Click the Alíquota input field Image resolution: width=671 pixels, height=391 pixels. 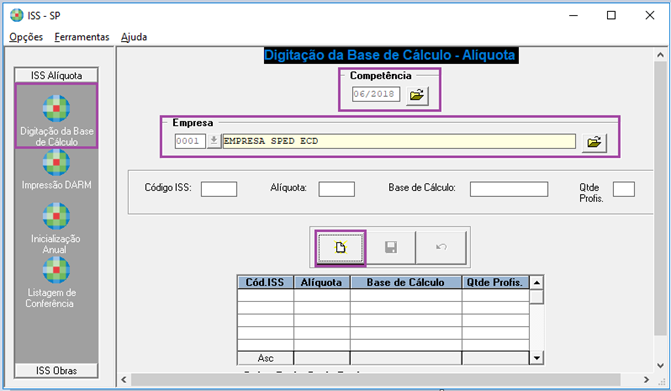(x=336, y=189)
